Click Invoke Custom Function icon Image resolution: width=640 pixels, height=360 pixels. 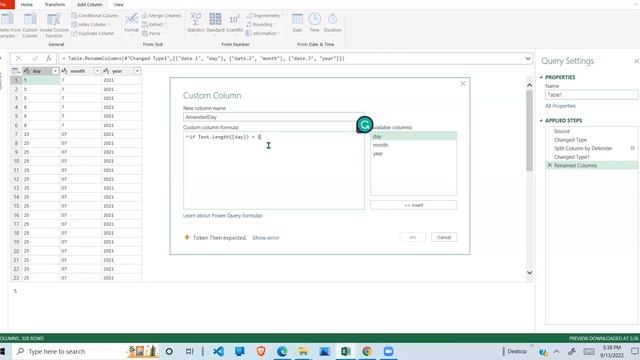pyautogui.click(x=54, y=25)
